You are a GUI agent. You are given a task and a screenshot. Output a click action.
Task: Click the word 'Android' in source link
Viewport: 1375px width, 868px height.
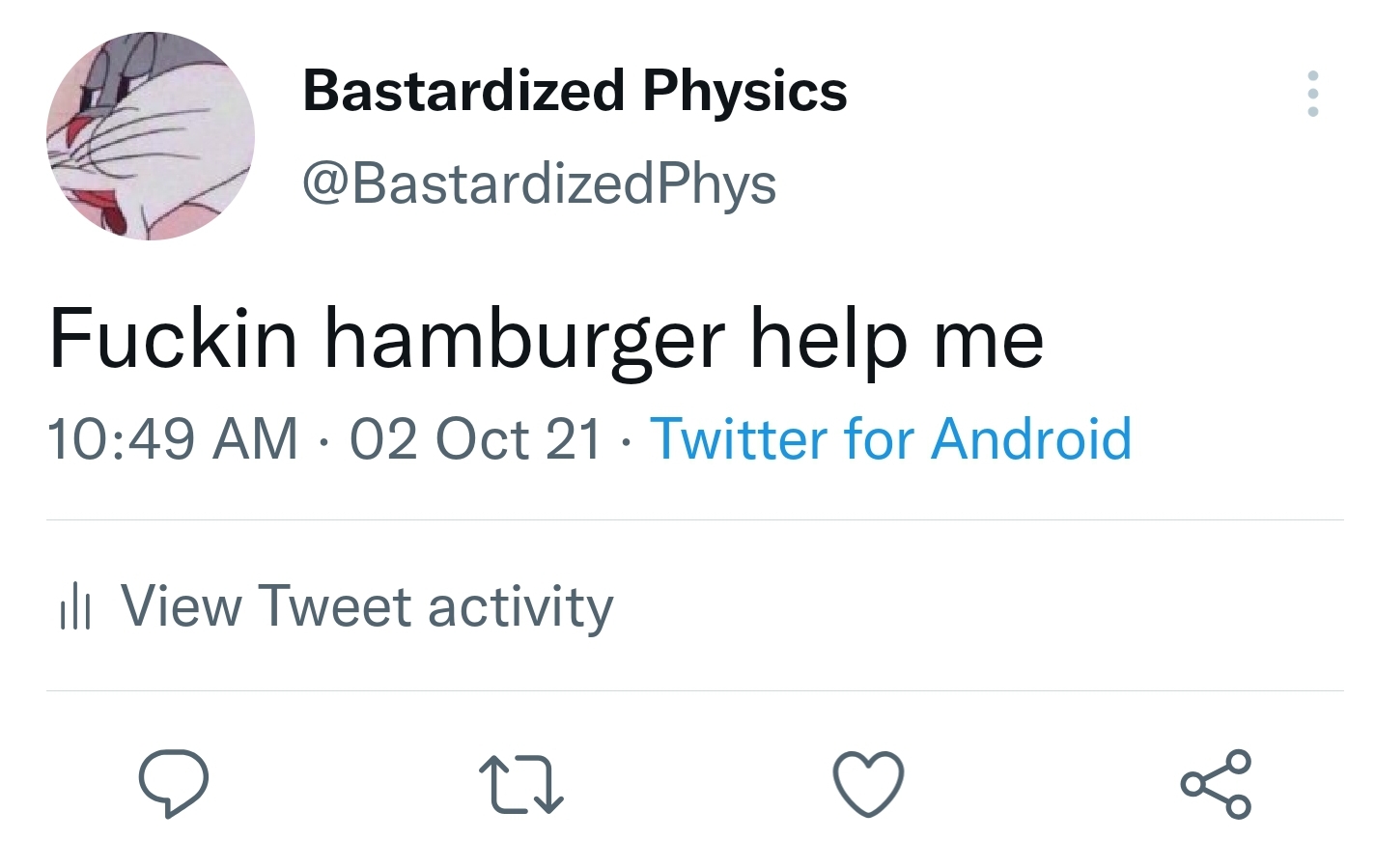pyautogui.click(x=1031, y=439)
